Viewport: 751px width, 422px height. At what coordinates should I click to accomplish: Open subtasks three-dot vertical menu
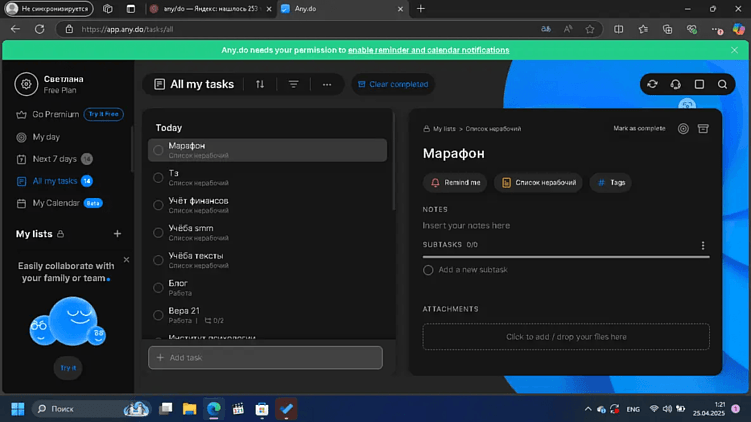click(703, 245)
